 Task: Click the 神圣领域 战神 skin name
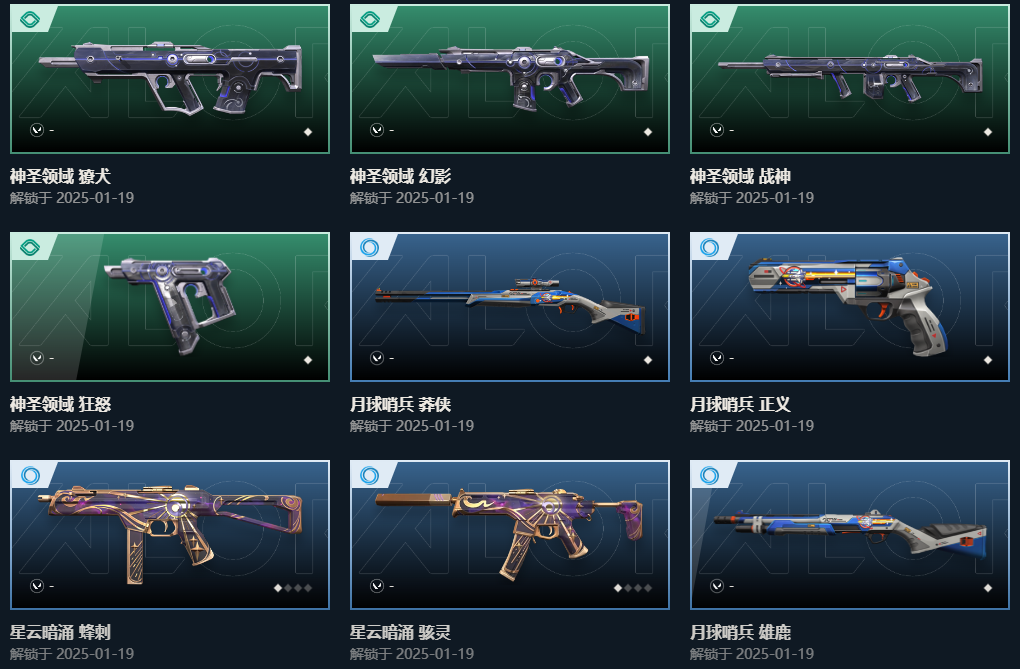(740, 176)
